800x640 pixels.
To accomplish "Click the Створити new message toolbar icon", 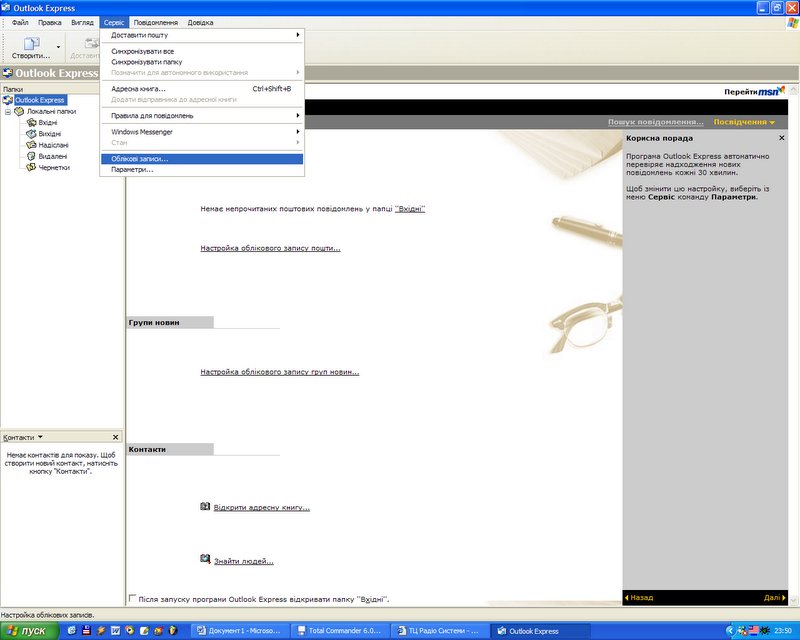I will coord(31,43).
